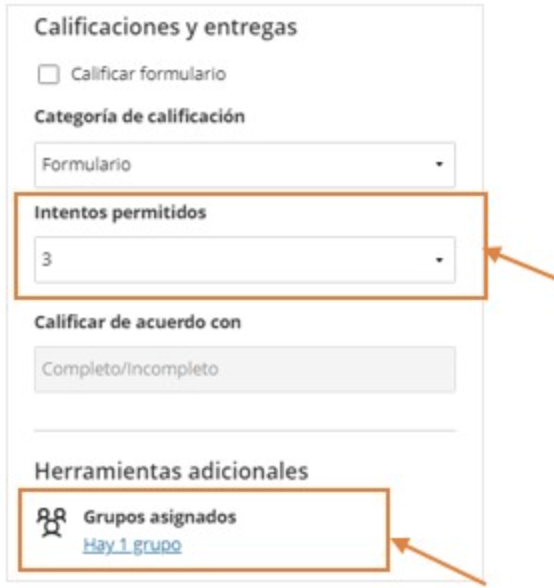Select the Formulario text inside the category box
Image resolution: width=554 pixels, height=588 pixels.
86,165
